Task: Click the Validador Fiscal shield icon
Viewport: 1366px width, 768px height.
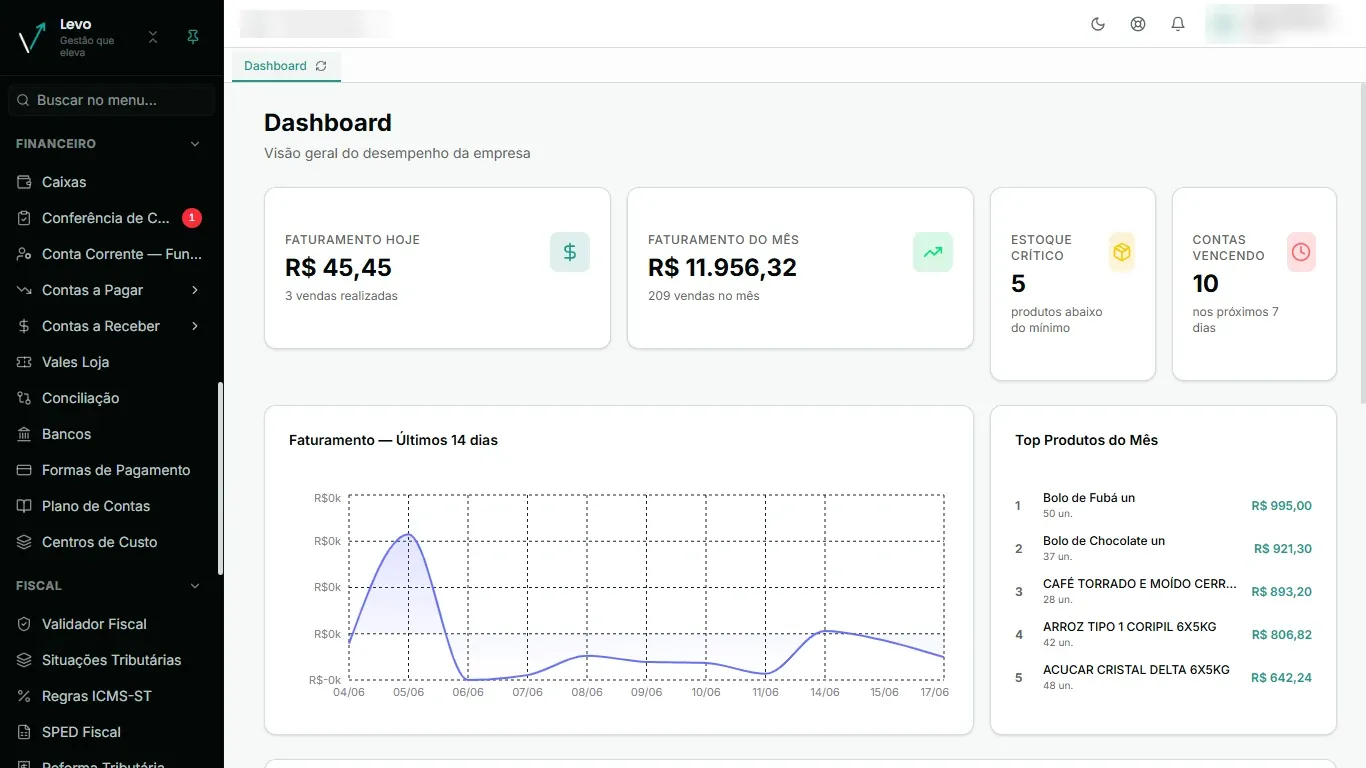Action: tap(24, 624)
